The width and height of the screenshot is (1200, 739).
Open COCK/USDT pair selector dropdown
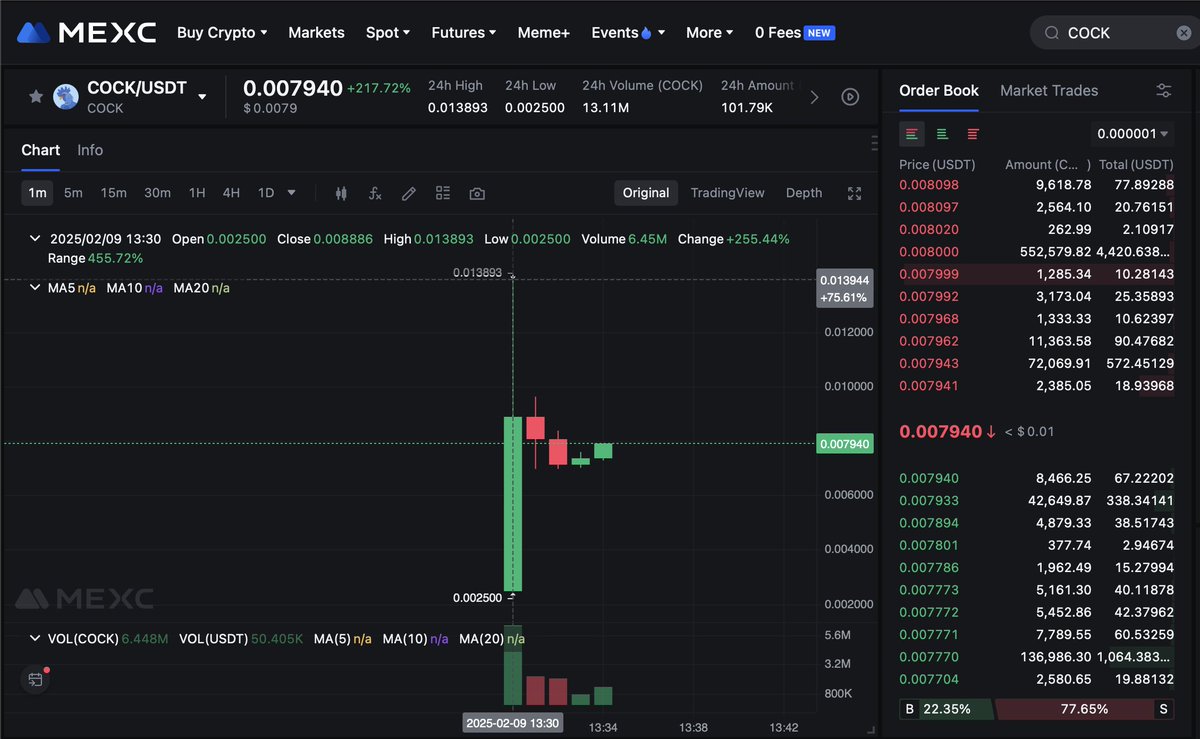click(203, 97)
